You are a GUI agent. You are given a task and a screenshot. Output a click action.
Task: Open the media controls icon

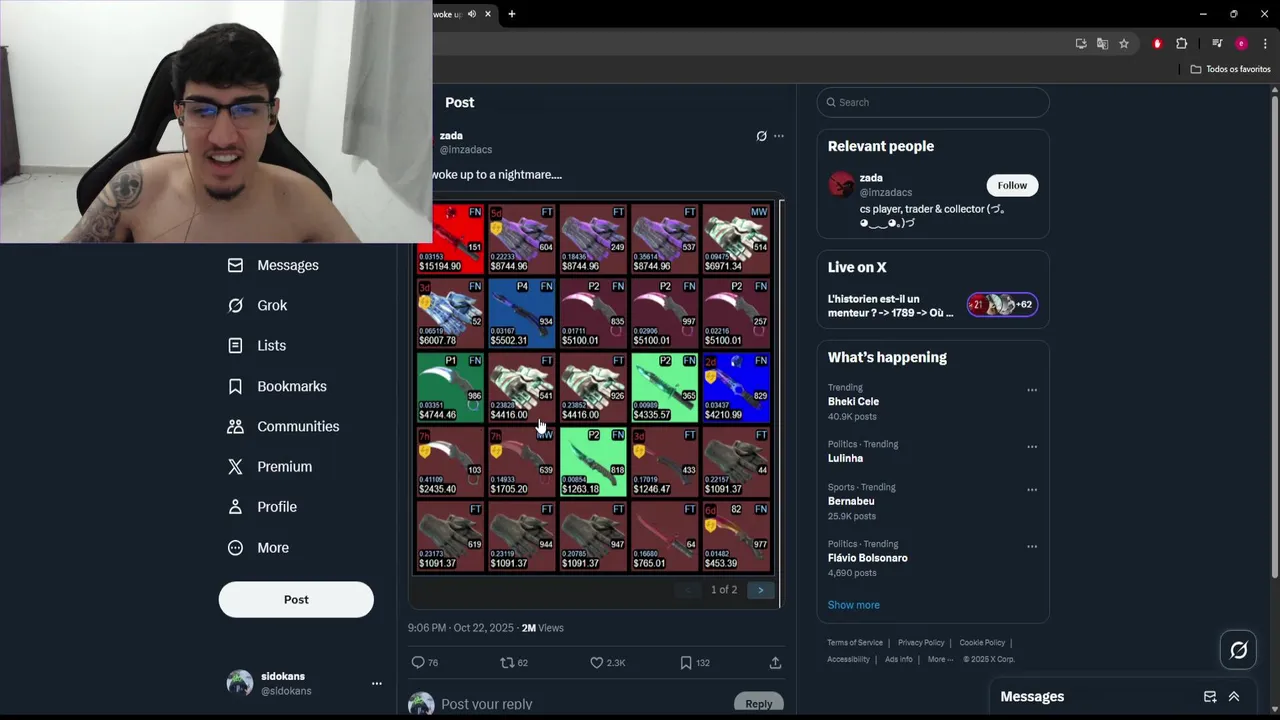(1217, 44)
